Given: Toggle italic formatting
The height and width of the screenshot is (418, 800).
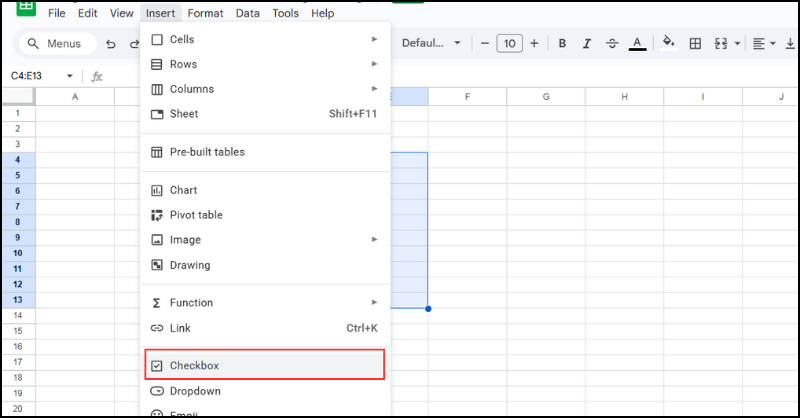Looking at the screenshot, I should (x=587, y=43).
